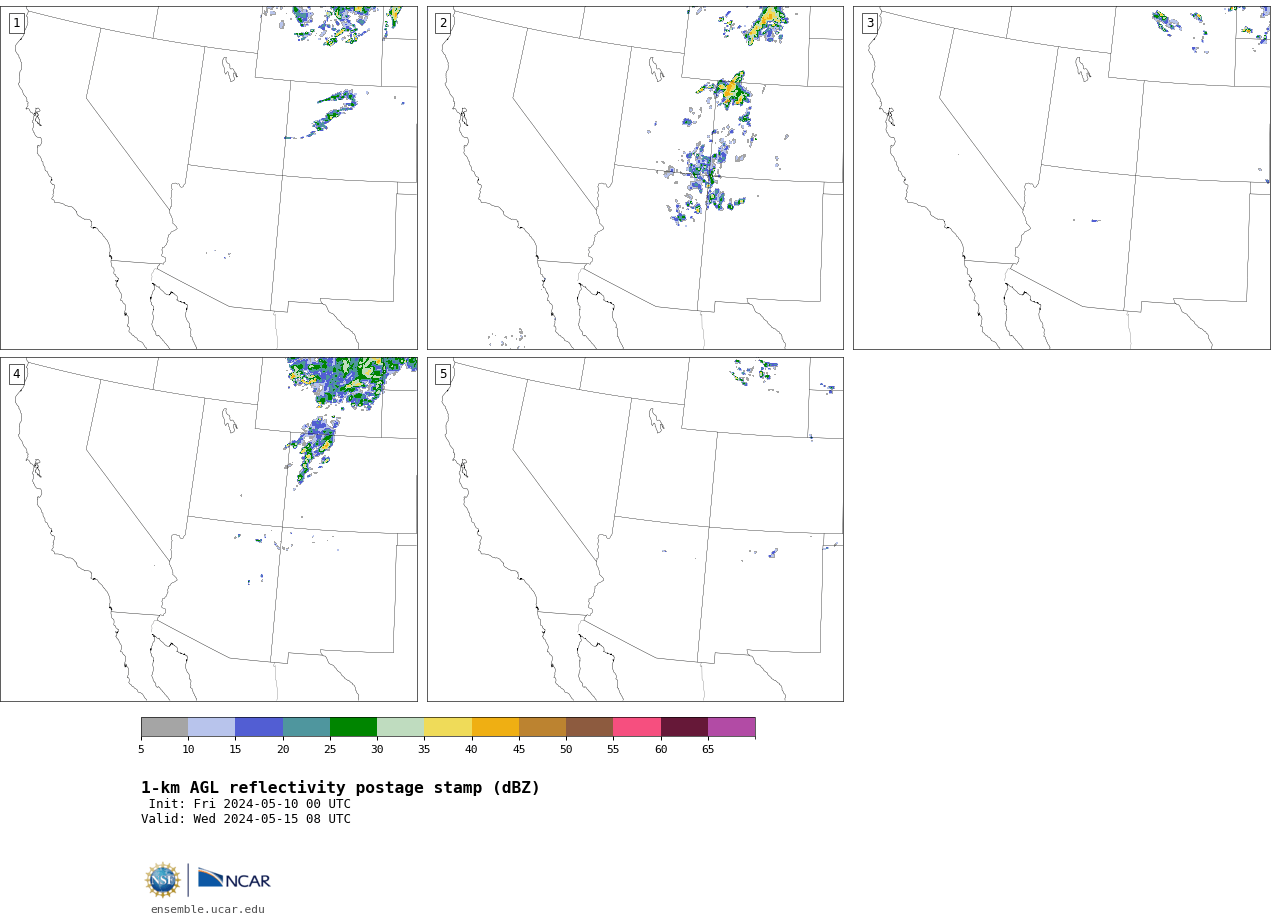This screenshot has width=1280, height=920.
Task: Click the teal 20-25 dBZ color swatch
Action: pyautogui.click(x=306, y=727)
